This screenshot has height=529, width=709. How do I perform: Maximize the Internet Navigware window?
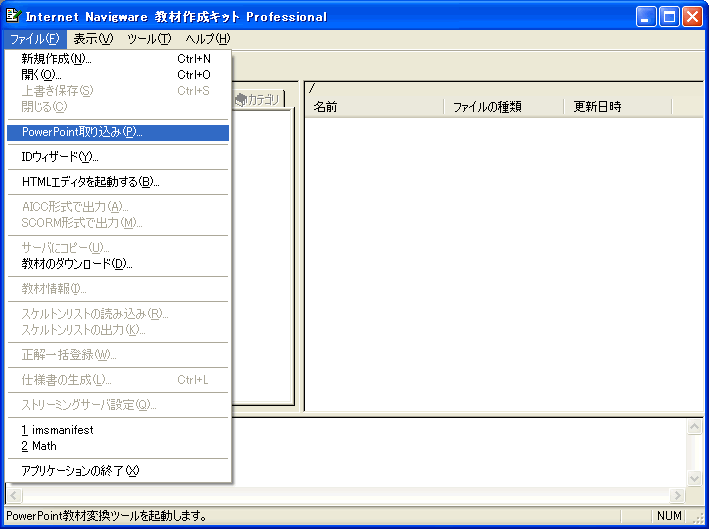669,17
